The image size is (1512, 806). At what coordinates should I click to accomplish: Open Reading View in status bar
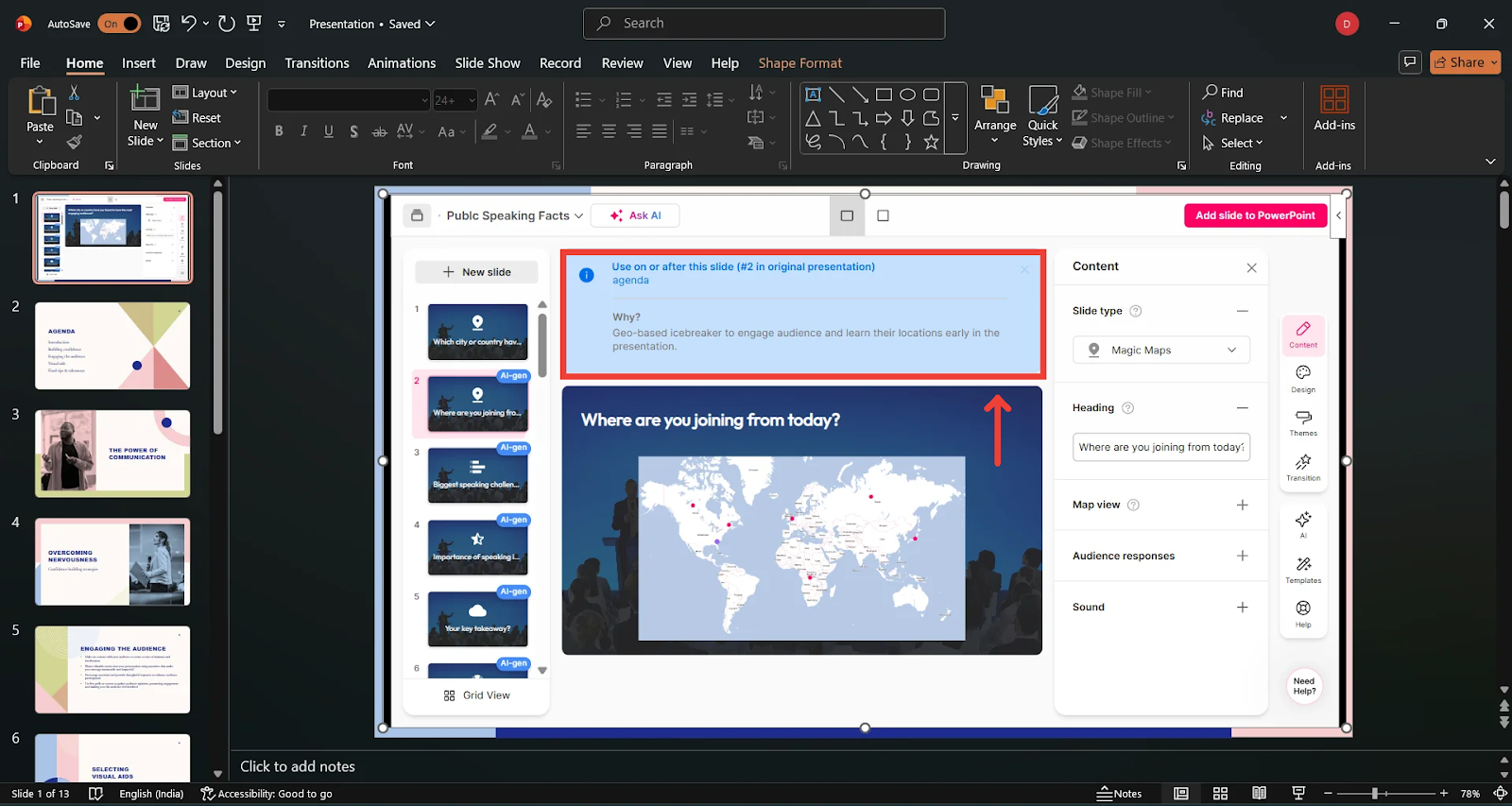pos(1259,794)
